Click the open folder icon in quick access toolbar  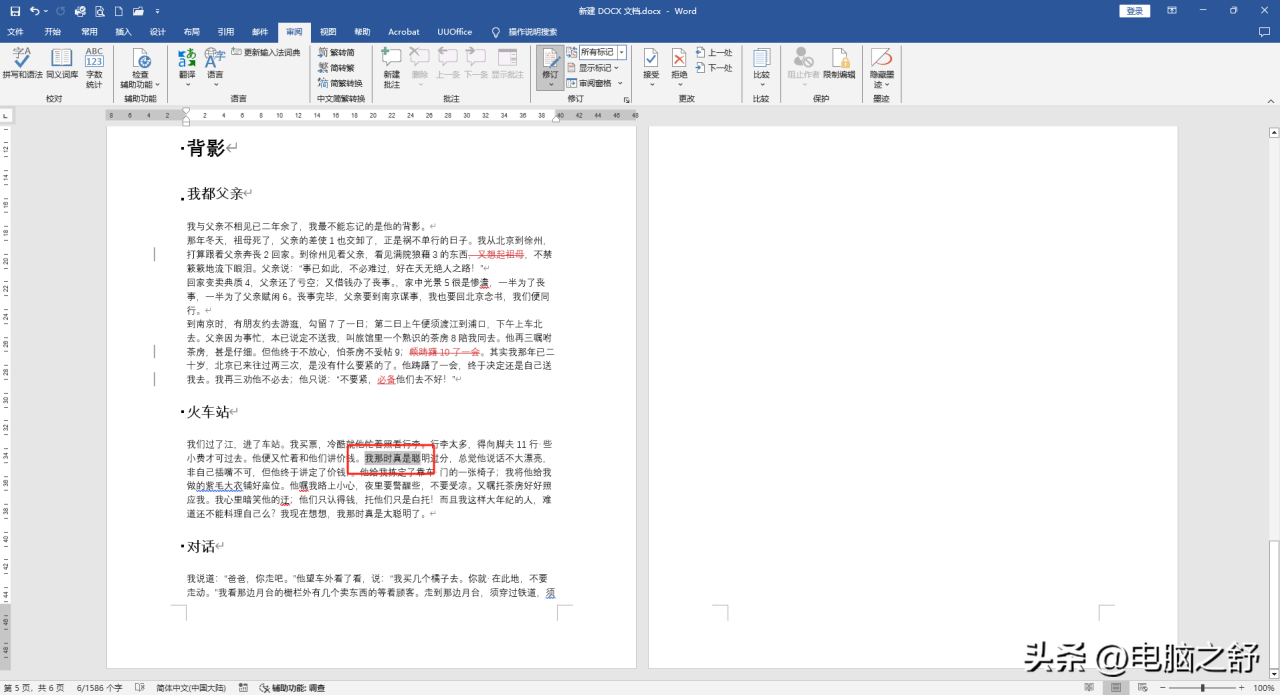click(x=138, y=10)
